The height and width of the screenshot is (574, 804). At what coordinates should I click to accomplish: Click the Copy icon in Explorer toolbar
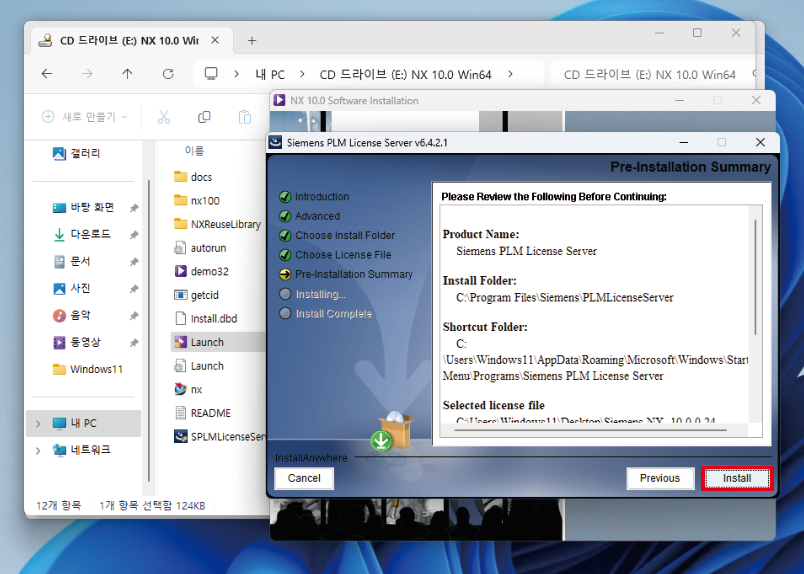204,117
